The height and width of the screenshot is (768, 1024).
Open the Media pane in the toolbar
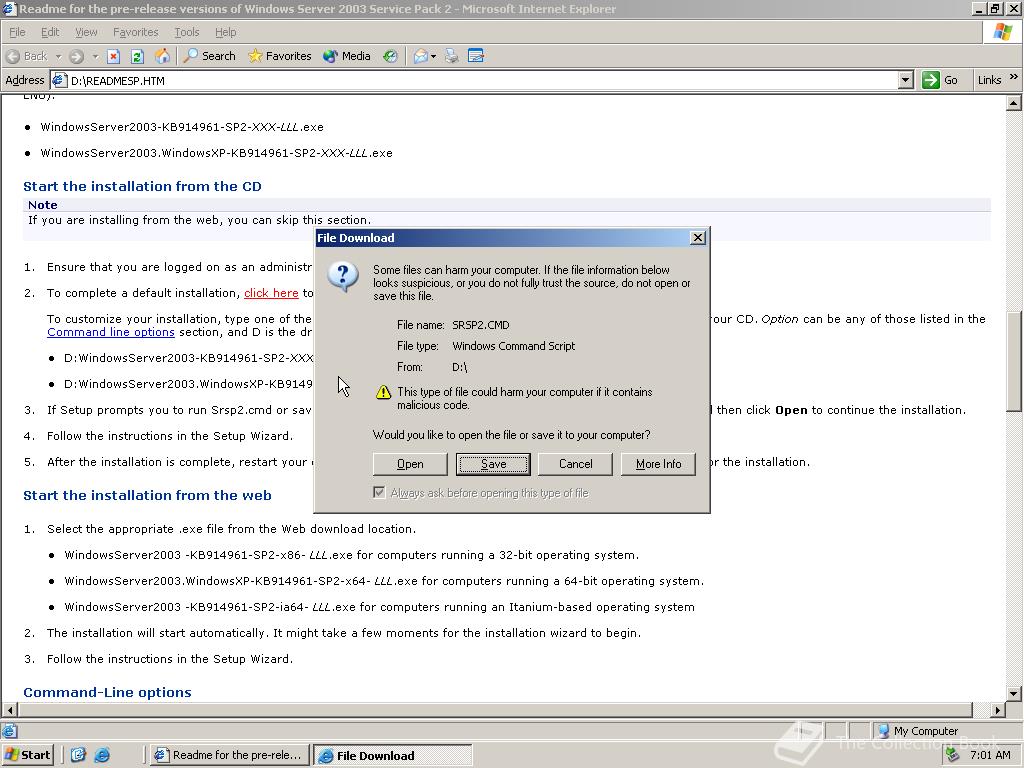tap(347, 56)
